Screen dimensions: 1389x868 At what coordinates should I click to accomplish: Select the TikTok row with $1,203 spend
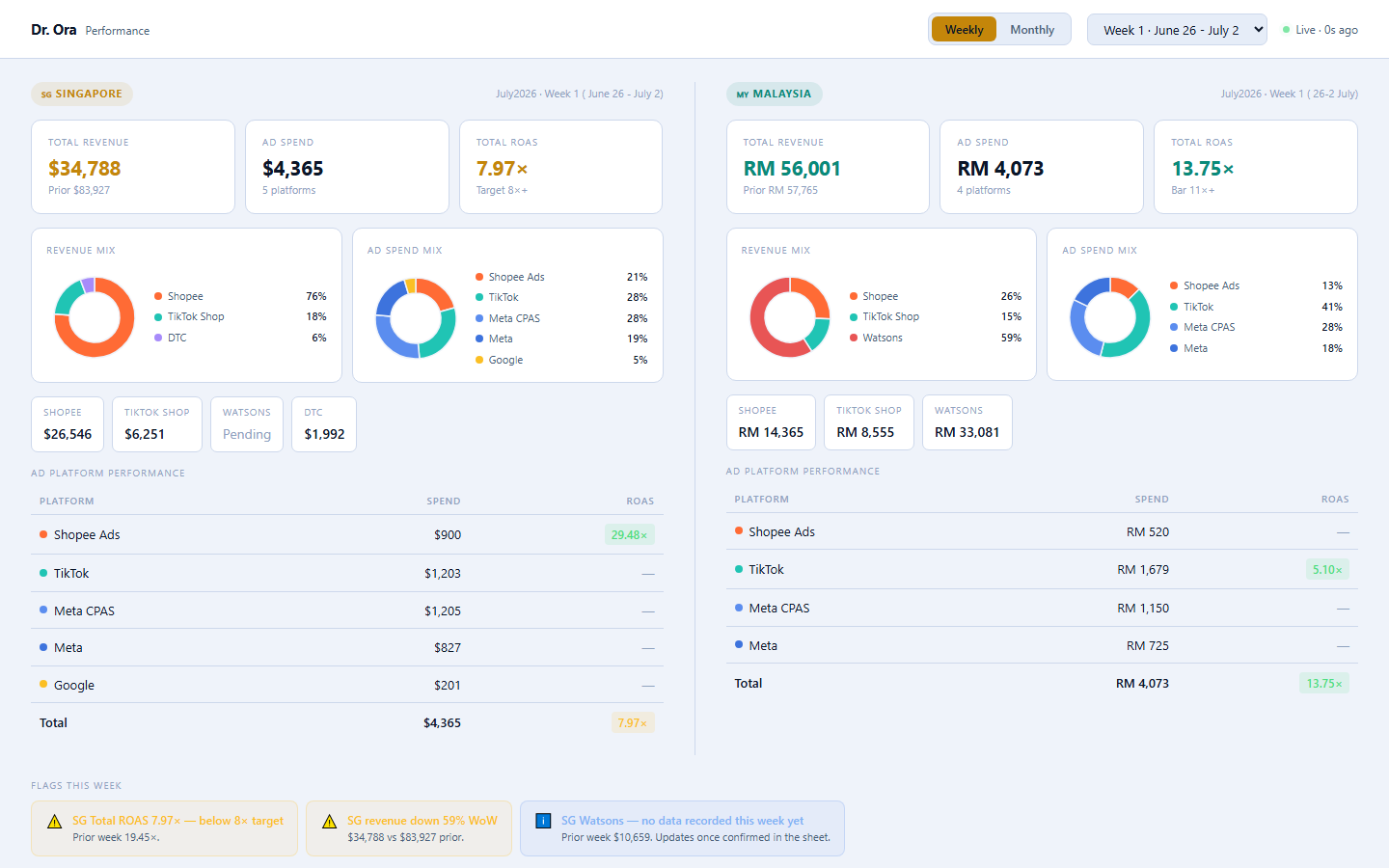pyautogui.click(x=347, y=573)
